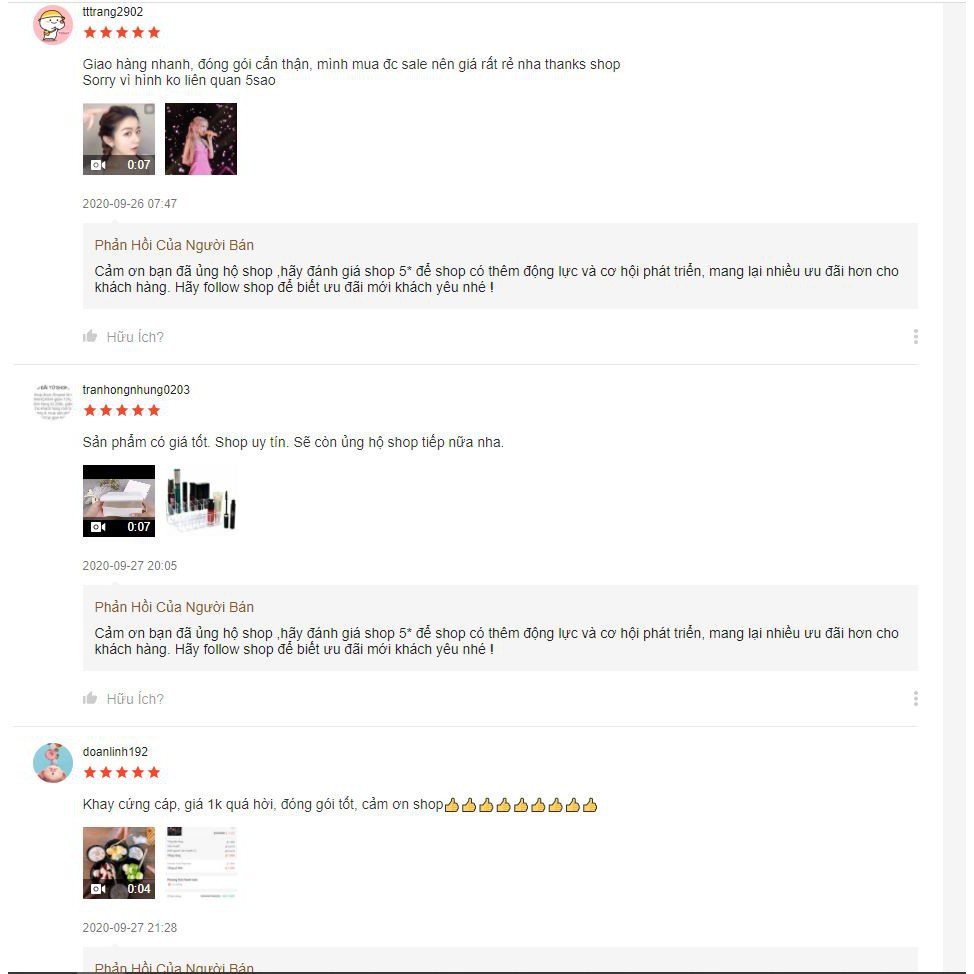This screenshot has height=974, width=974.
Task: Play doanlinh192's 0:04 tray video
Action: point(119,863)
